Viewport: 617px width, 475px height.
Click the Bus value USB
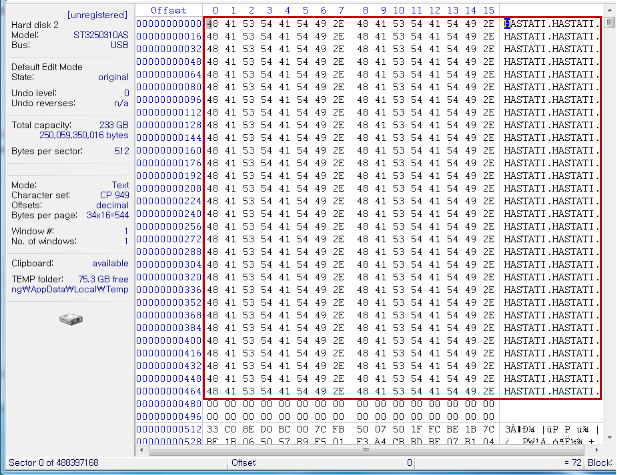point(120,45)
